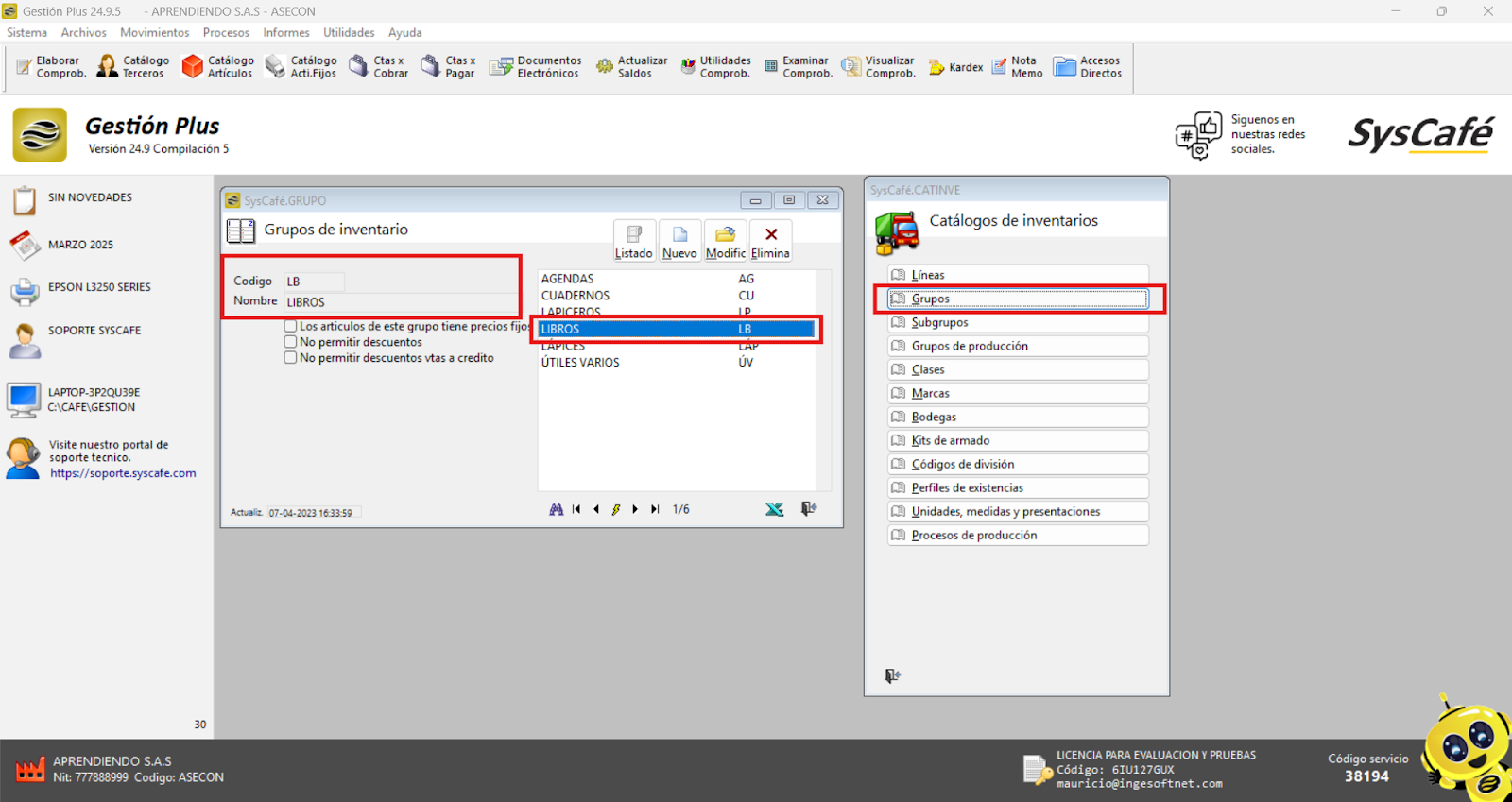Click the Nombre field containing LIBROS
This screenshot has width=1512, height=802.
[x=397, y=302]
